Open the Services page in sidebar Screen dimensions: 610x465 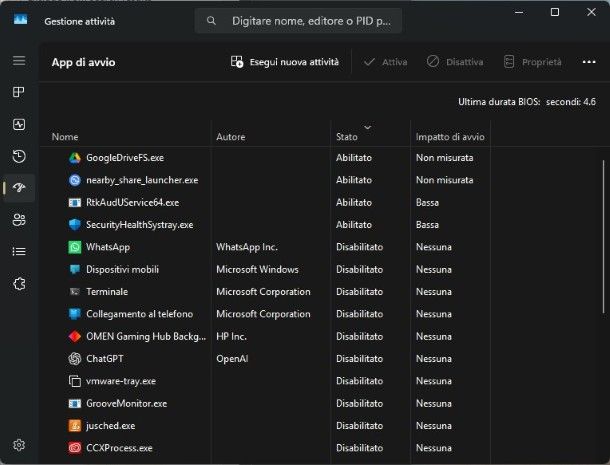point(19,284)
